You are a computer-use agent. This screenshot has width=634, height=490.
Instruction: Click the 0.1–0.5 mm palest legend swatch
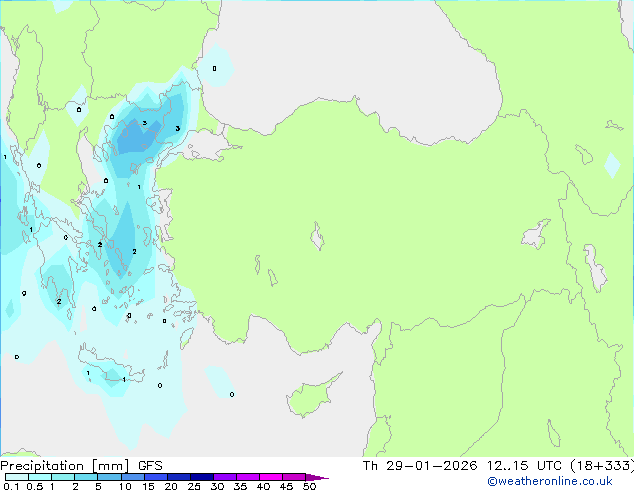pos(17,477)
